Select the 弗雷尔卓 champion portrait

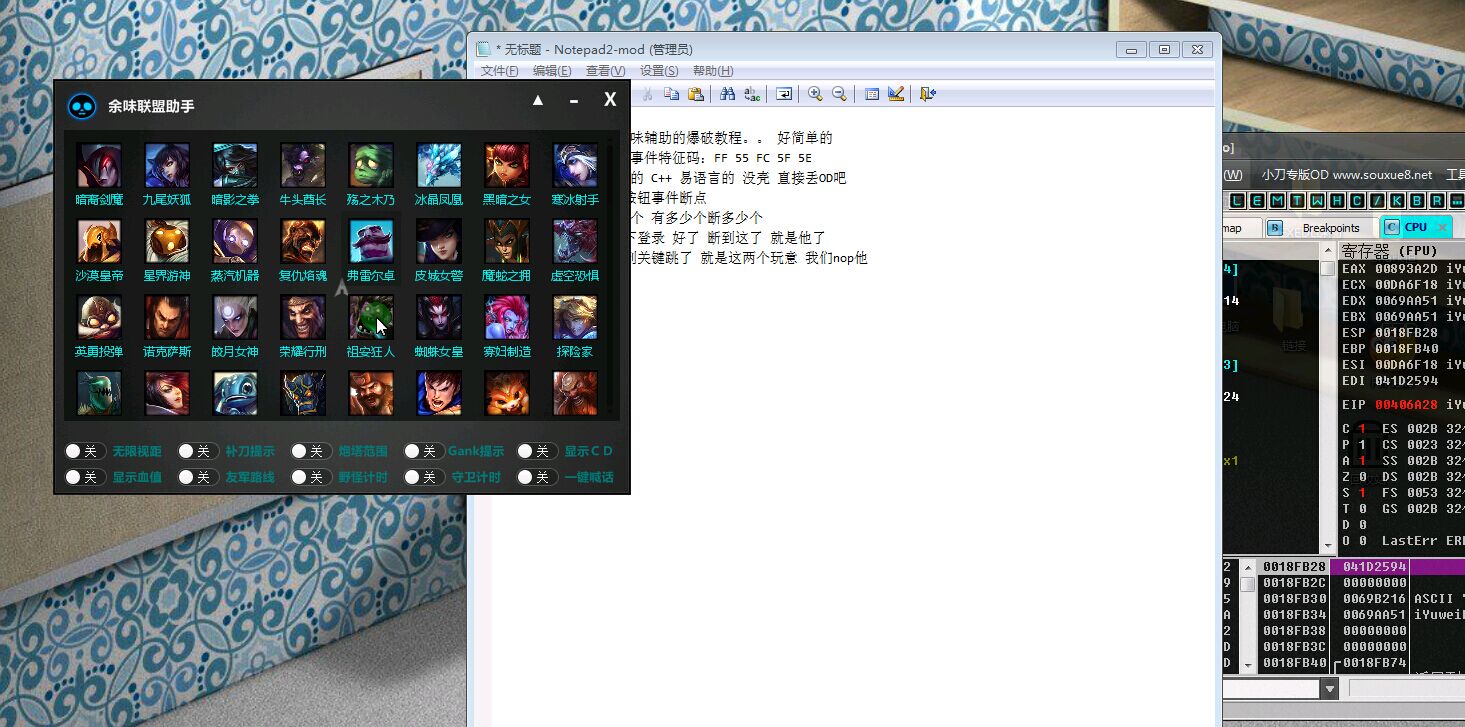[x=371, y=241]
